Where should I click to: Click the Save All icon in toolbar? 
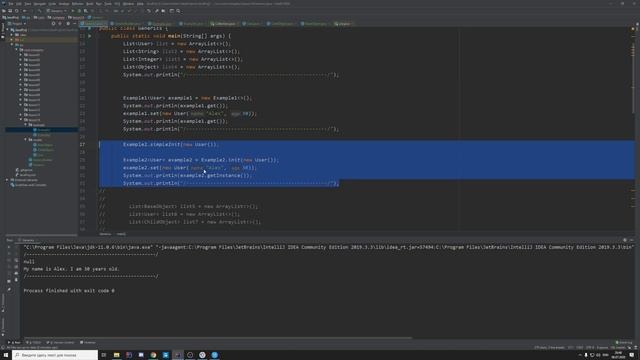pyautogui.click(x=10, y=11)
